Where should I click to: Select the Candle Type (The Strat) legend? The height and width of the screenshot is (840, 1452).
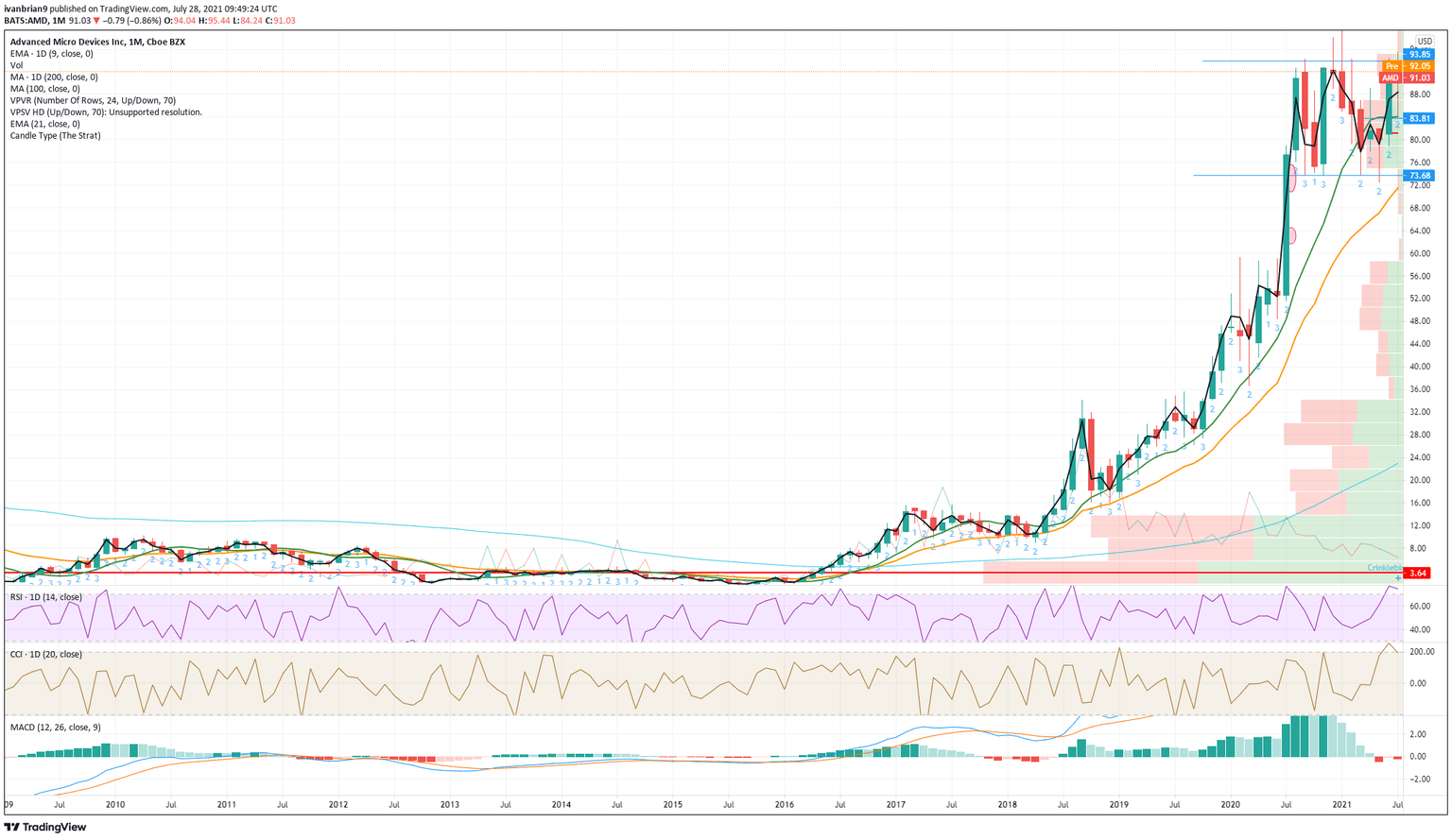click(x=55, y=136)
